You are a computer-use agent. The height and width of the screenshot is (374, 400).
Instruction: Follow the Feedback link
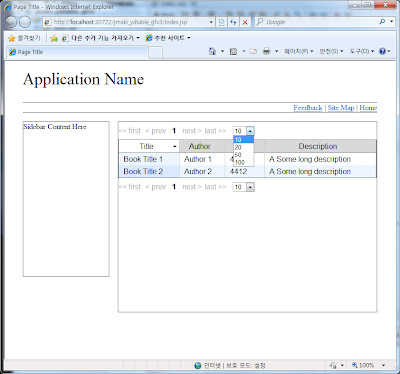coord(308,108)
